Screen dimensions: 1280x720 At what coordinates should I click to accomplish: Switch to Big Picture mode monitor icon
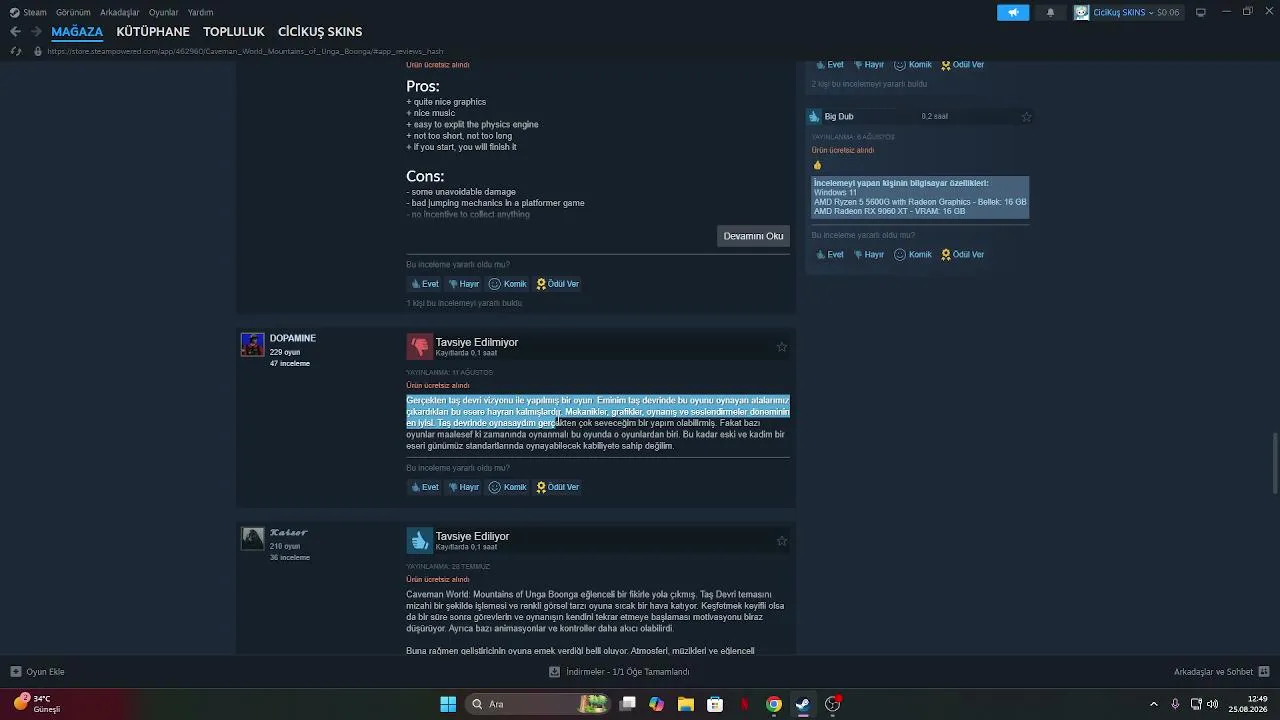point(1201,12)
